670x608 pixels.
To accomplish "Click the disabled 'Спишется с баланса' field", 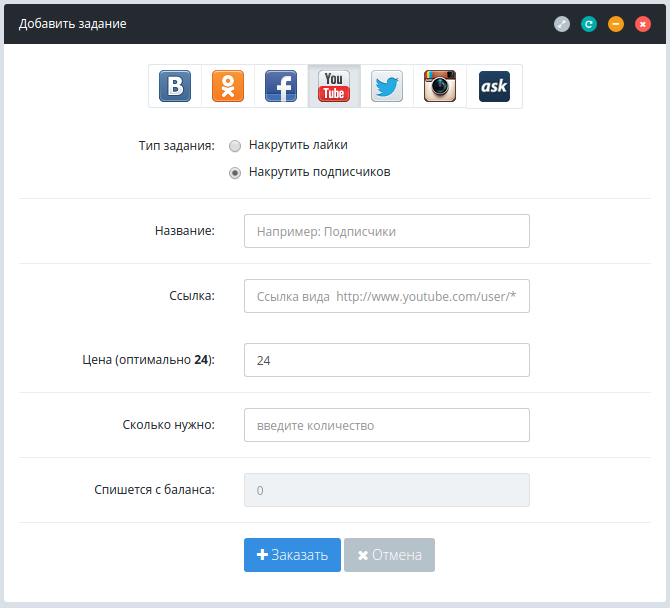I will tap(386, 490).
